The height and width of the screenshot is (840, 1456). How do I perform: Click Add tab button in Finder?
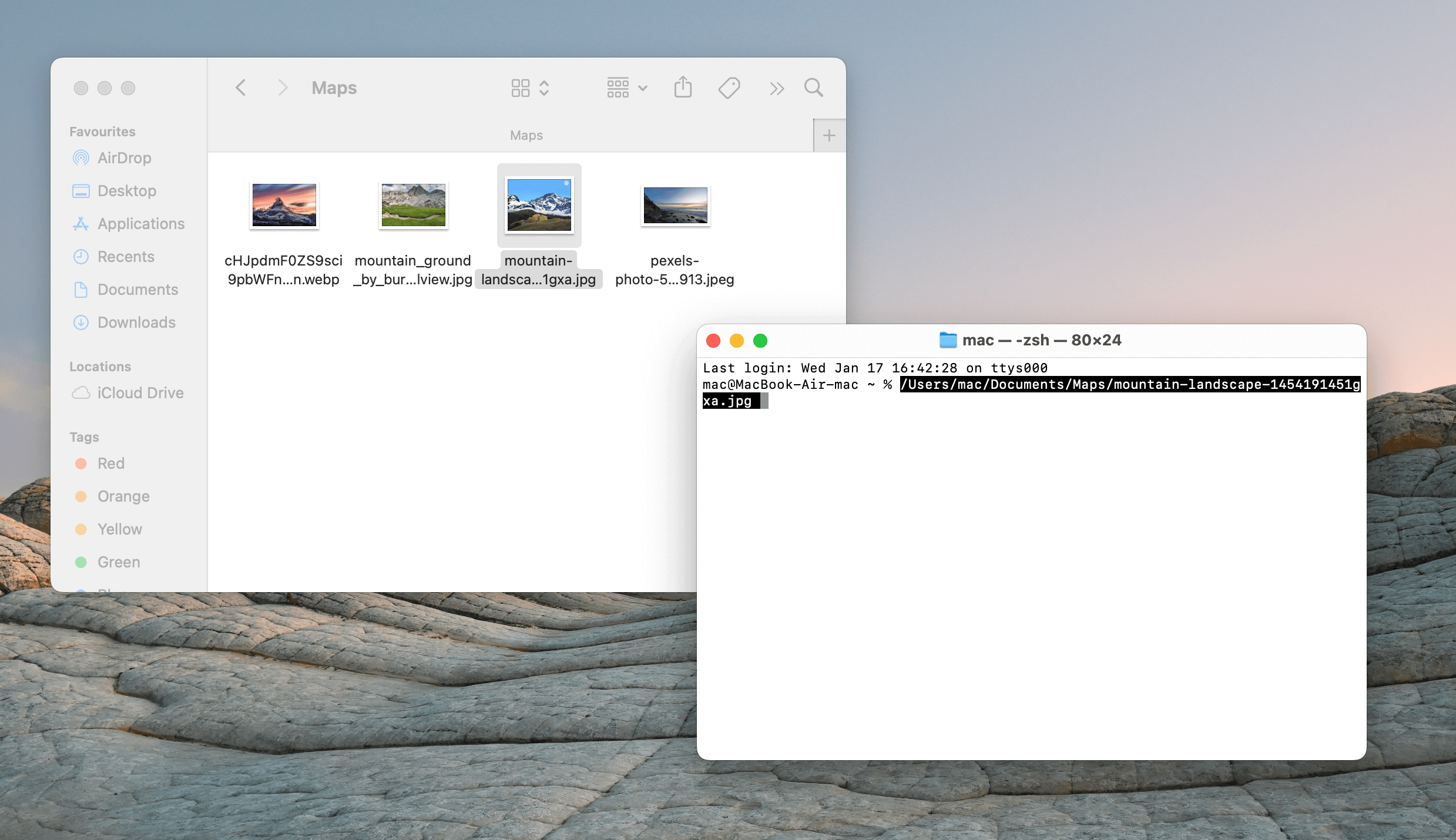coord(829,135)
